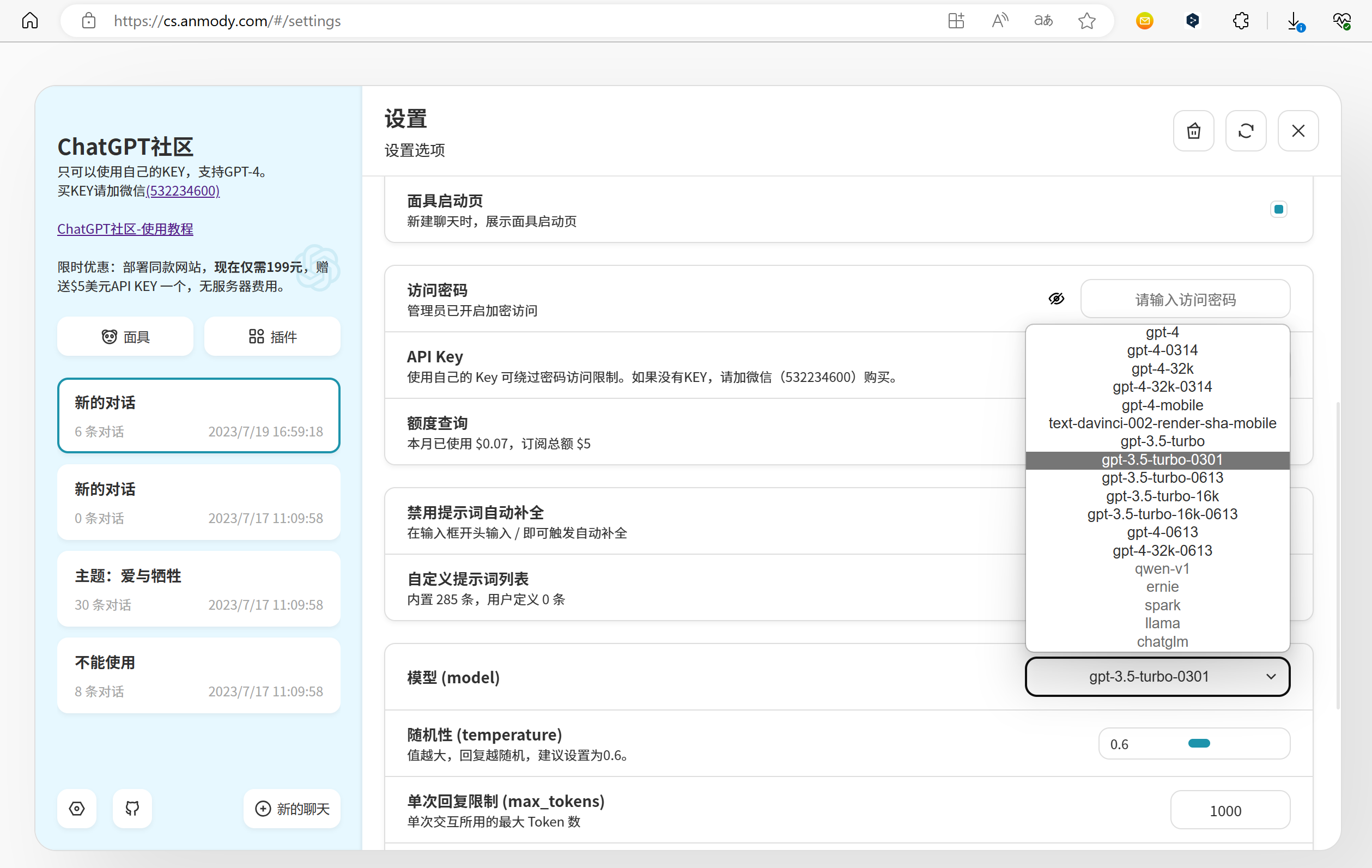Open the 主题：爱与牺牲 conversation
The width and height of the screenshot is (1372, 868).
tap(198, 588)
